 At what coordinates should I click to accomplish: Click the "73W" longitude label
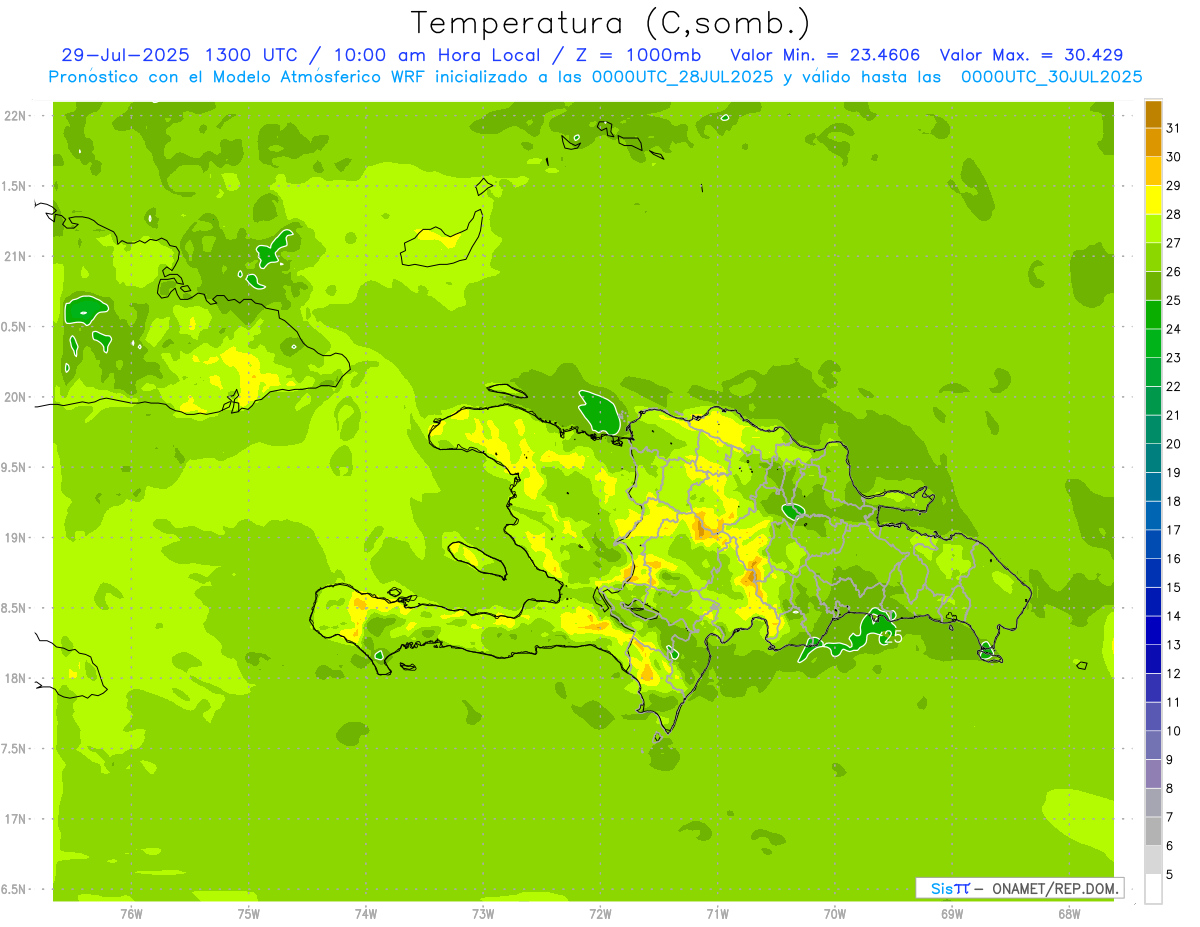click(x=483, y=914)
